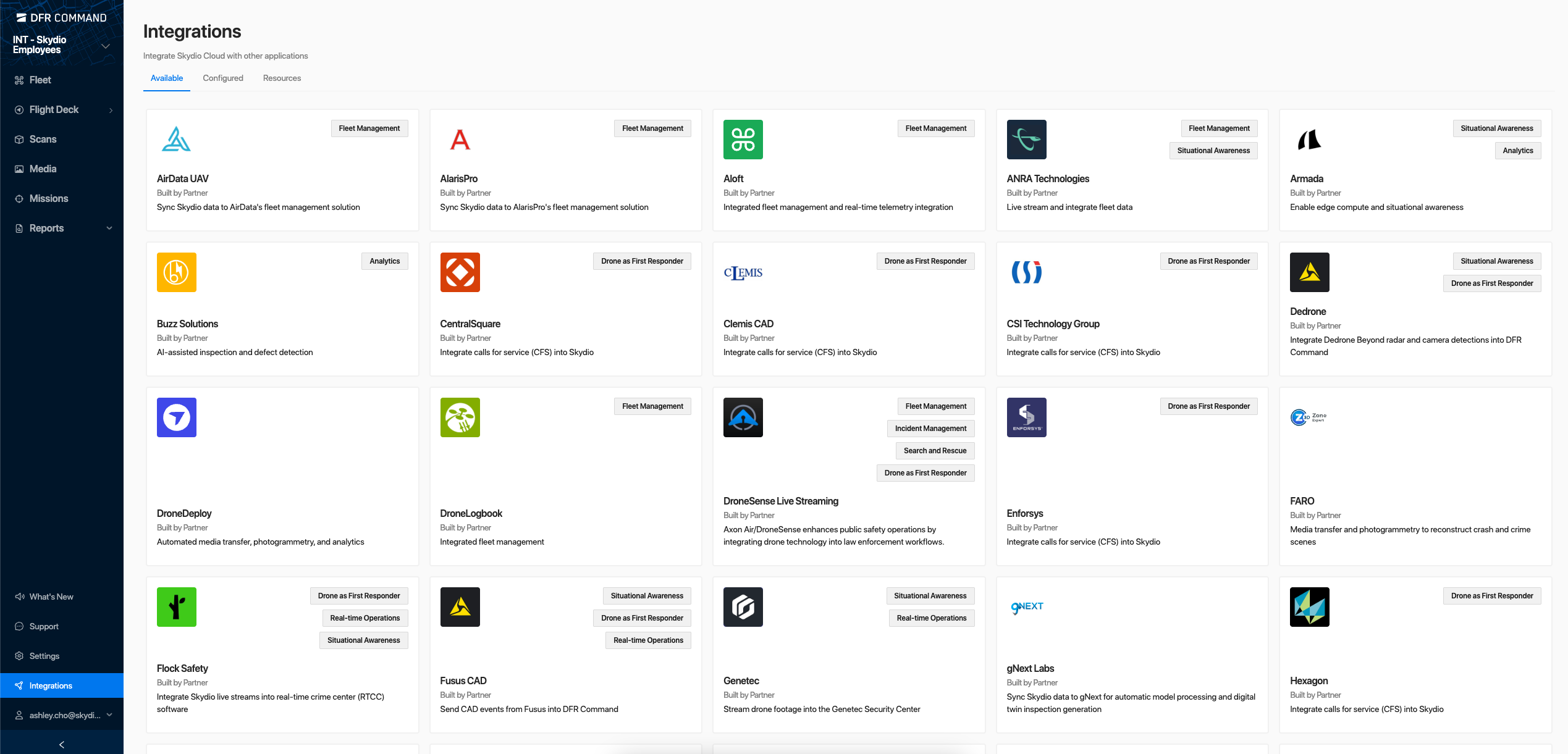Viewport: 1568px width, 754px height.
Task: Expand the Flight Deck submenu arrow
Action: (x=111, y=111)
